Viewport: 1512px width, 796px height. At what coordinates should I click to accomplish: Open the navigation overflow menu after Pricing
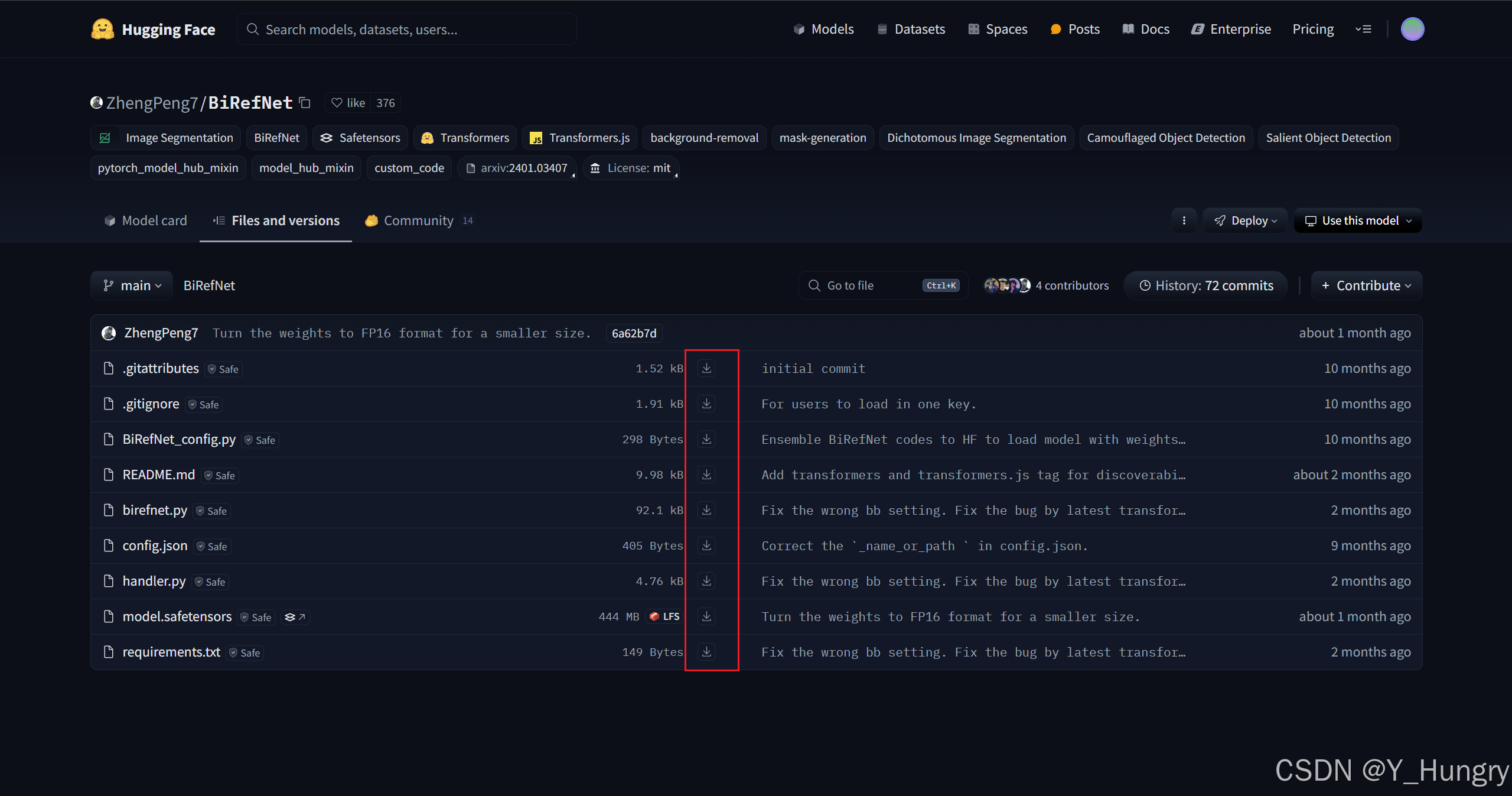1363,29
